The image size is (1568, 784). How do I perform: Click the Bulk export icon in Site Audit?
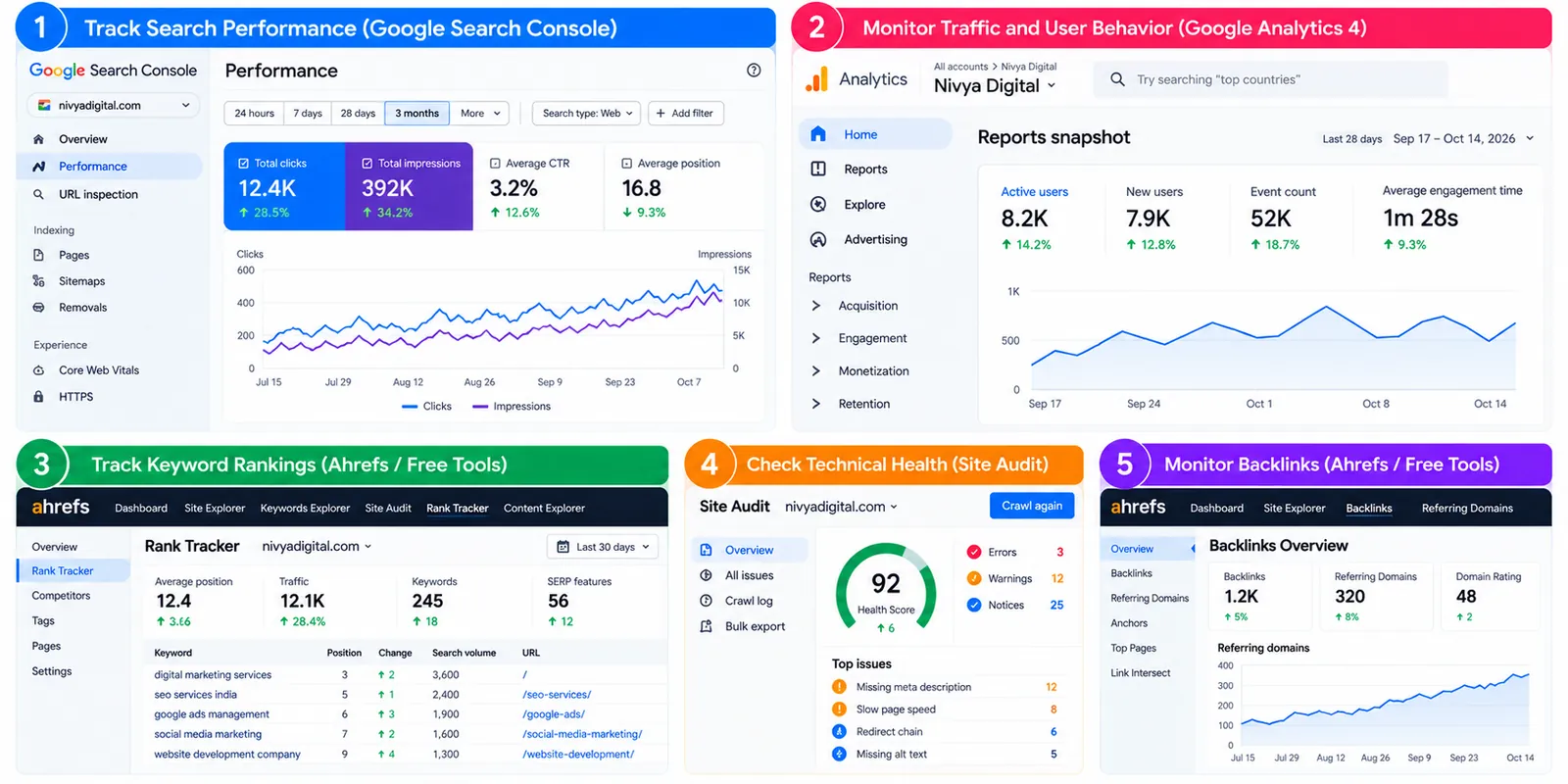[x=706, y=626]
